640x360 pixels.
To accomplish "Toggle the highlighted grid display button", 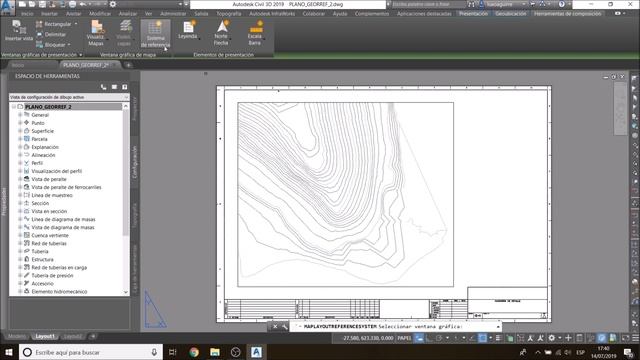I will click(419, 338).
